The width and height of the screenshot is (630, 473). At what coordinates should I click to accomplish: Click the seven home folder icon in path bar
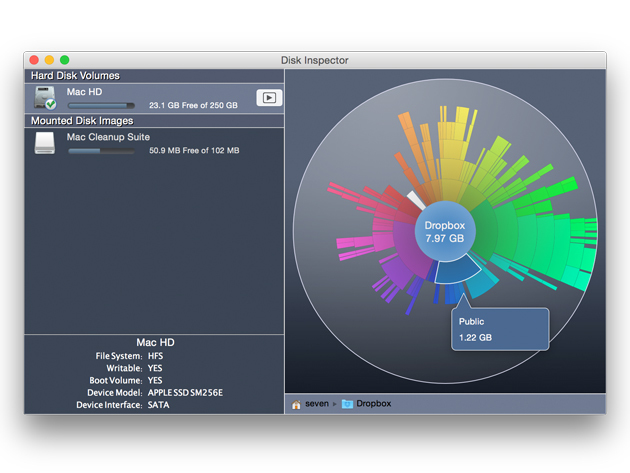(x=296, y=404)
